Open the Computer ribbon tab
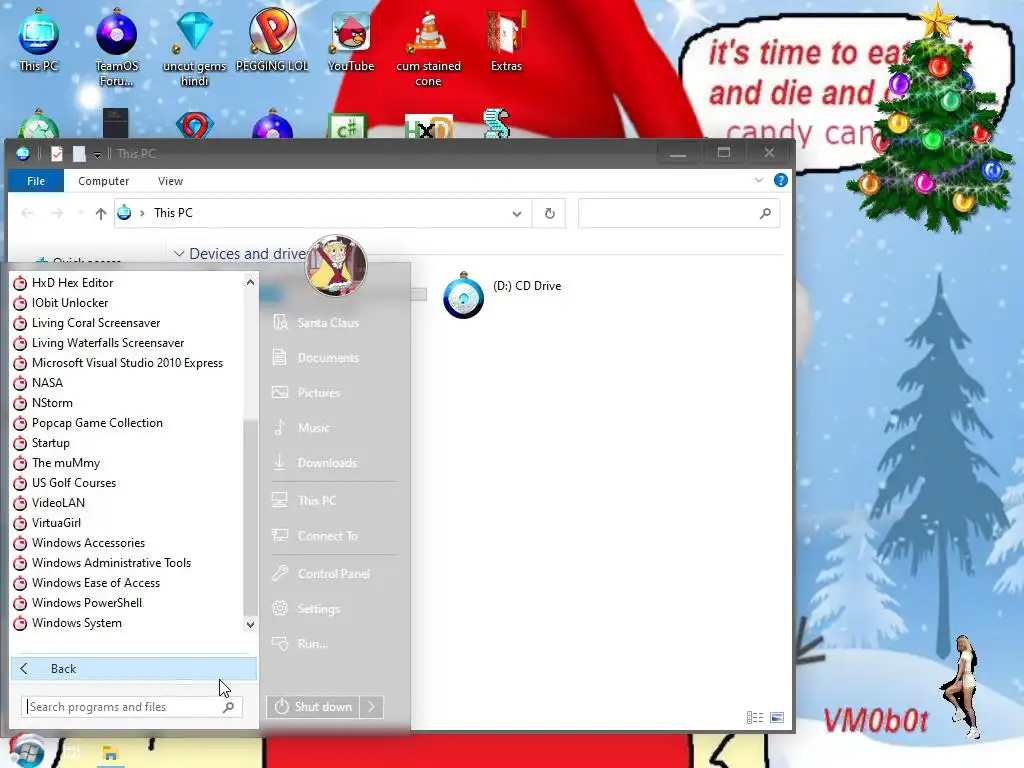 (x=103, y=181)
